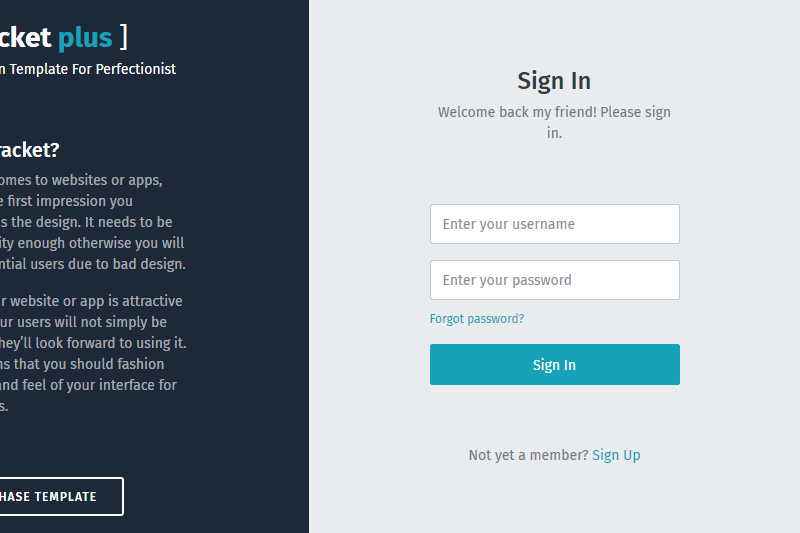The height and width of the screenshot is (533, 800).
Task: Click the Template For Perfectionist tagline
Action: 90,69
